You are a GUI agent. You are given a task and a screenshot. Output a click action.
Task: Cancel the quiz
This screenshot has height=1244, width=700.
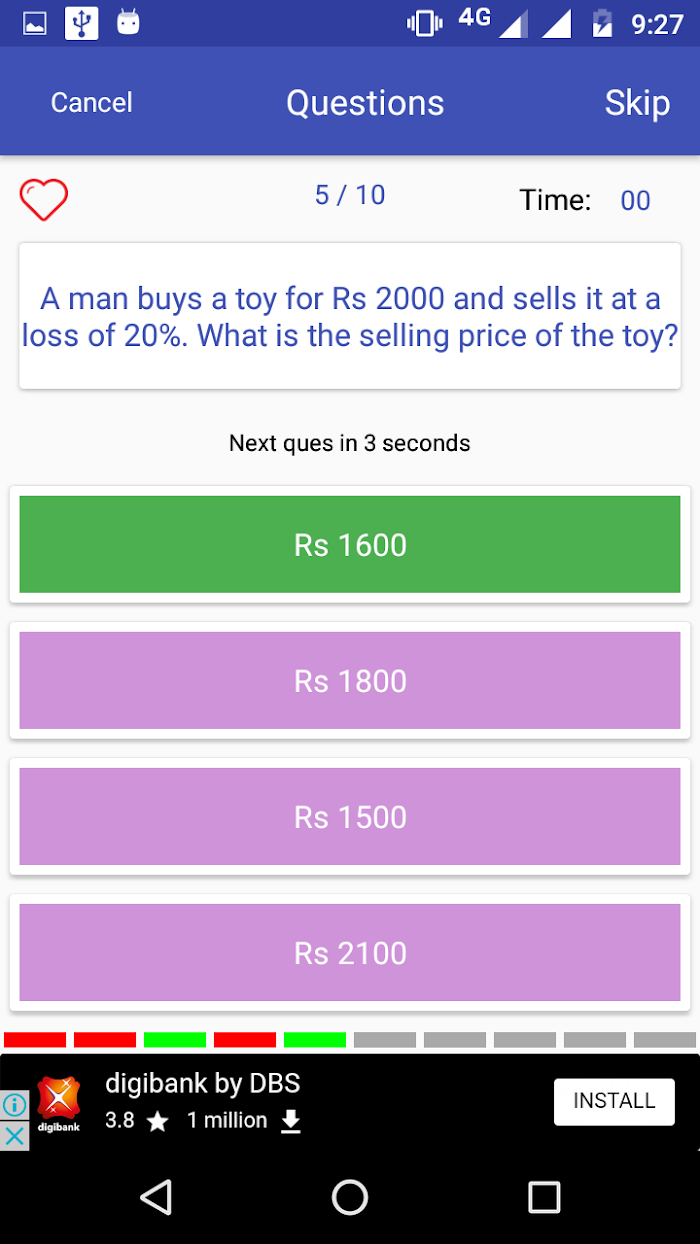[x=92, y=102]
